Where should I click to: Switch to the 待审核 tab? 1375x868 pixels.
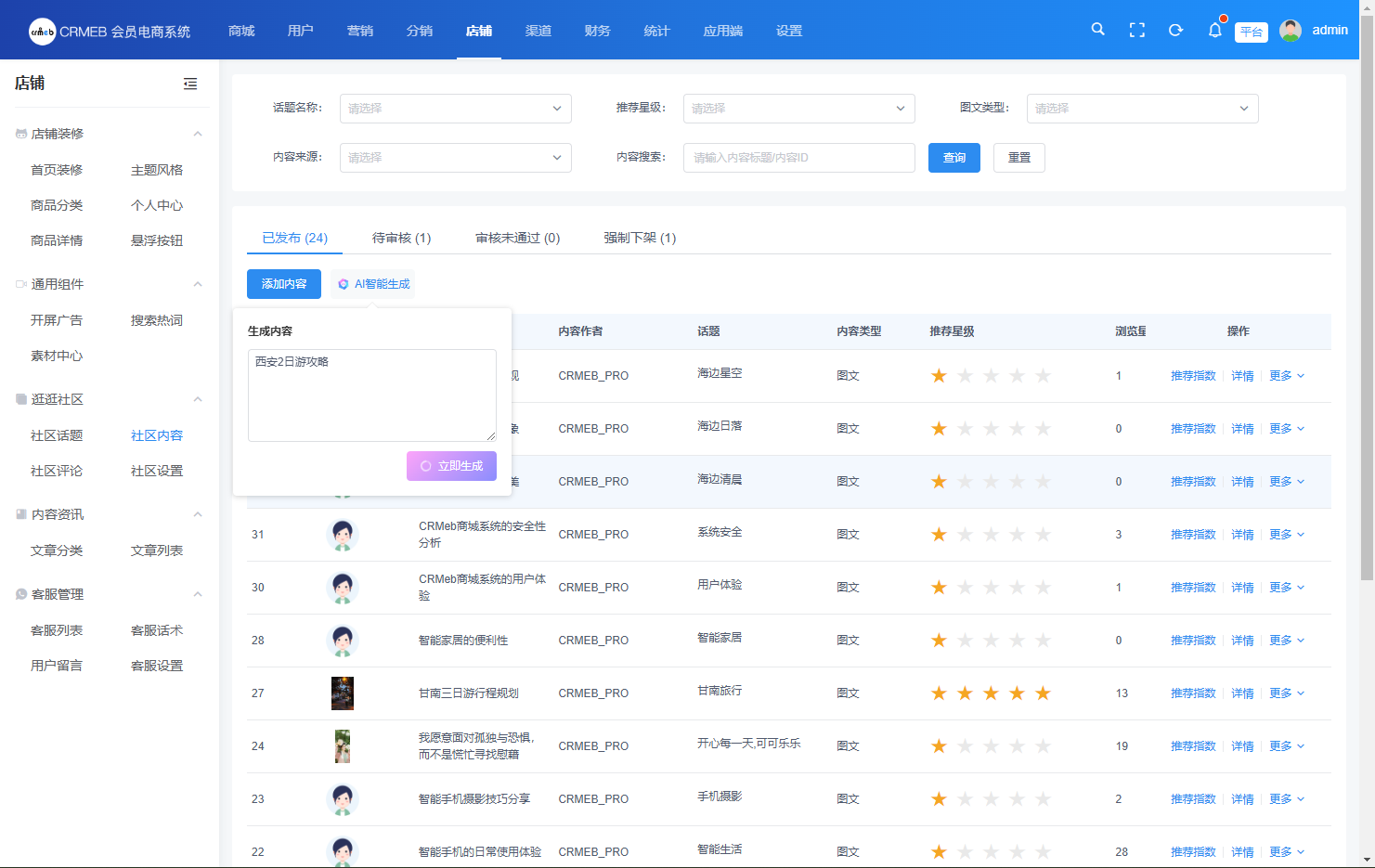coord(401,238)
